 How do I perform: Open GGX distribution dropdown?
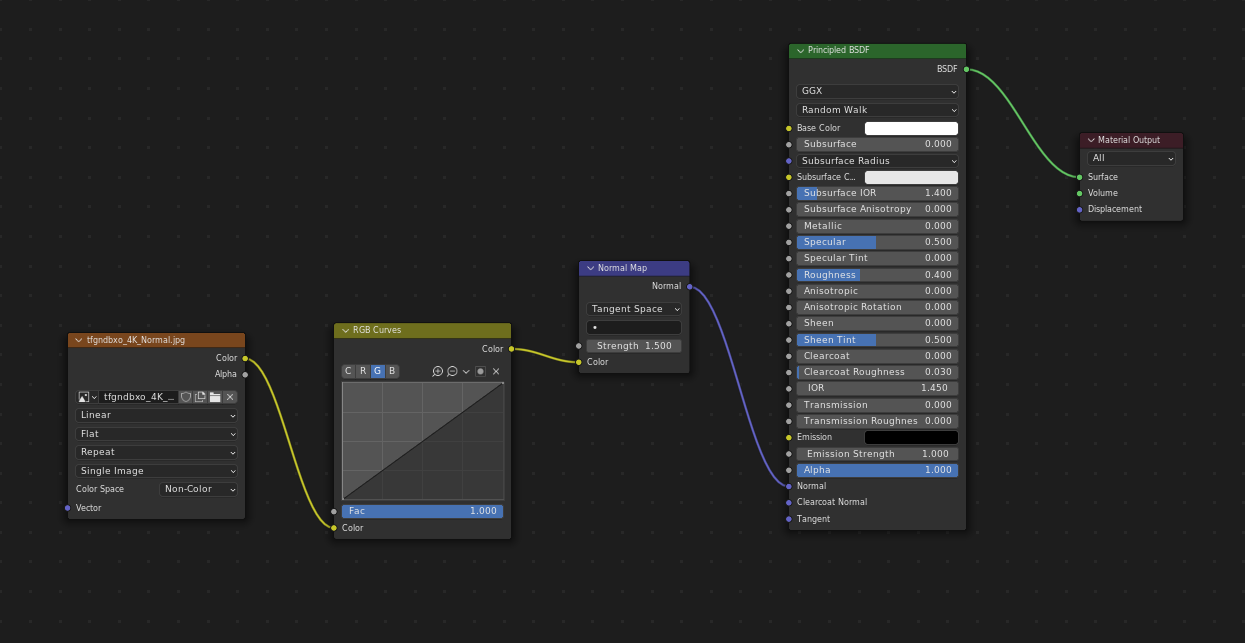pos(877,91)
